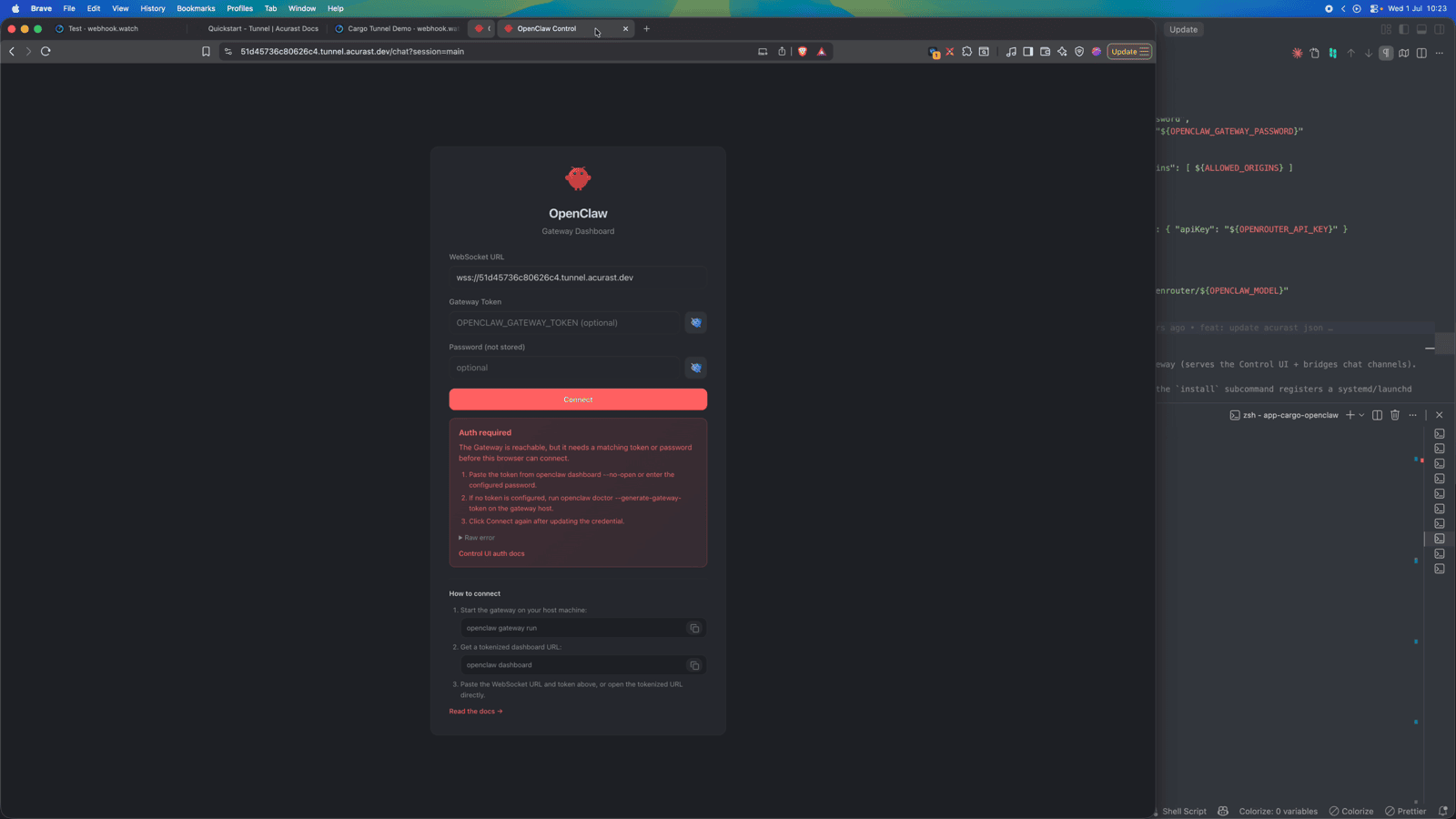Toggle the bottom panel layout icon in editor
The width and height of the screenshot is (1456, 819).
[x=1421, y=29]
